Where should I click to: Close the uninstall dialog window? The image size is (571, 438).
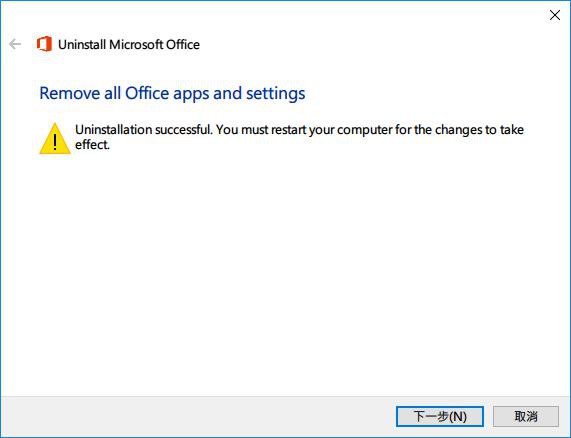[555, 15]
